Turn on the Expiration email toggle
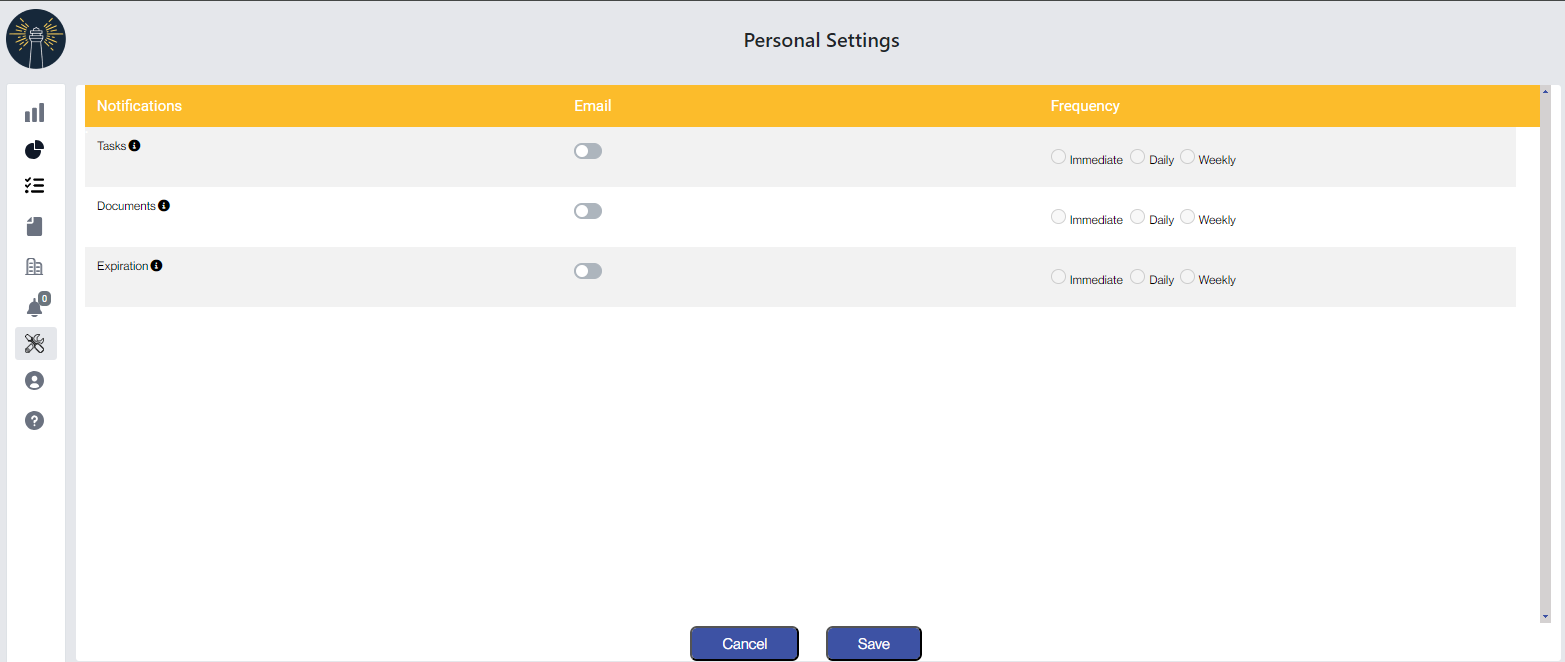Image resolution: width=1565 pixels, height=662 pixels. click(x=588, y=271)
